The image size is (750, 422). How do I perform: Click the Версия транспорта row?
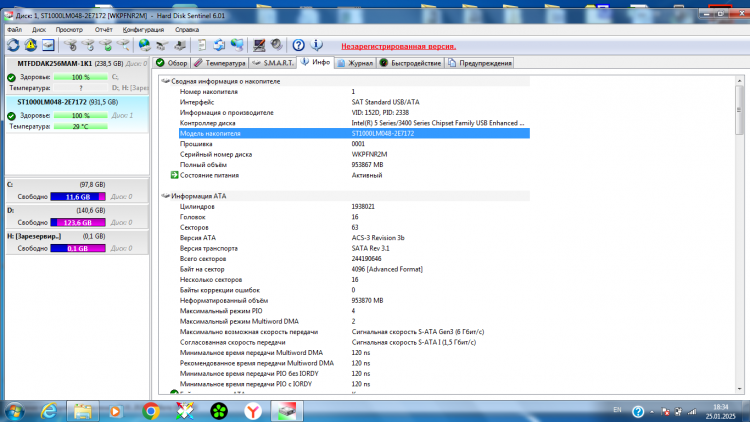(354, 248)
